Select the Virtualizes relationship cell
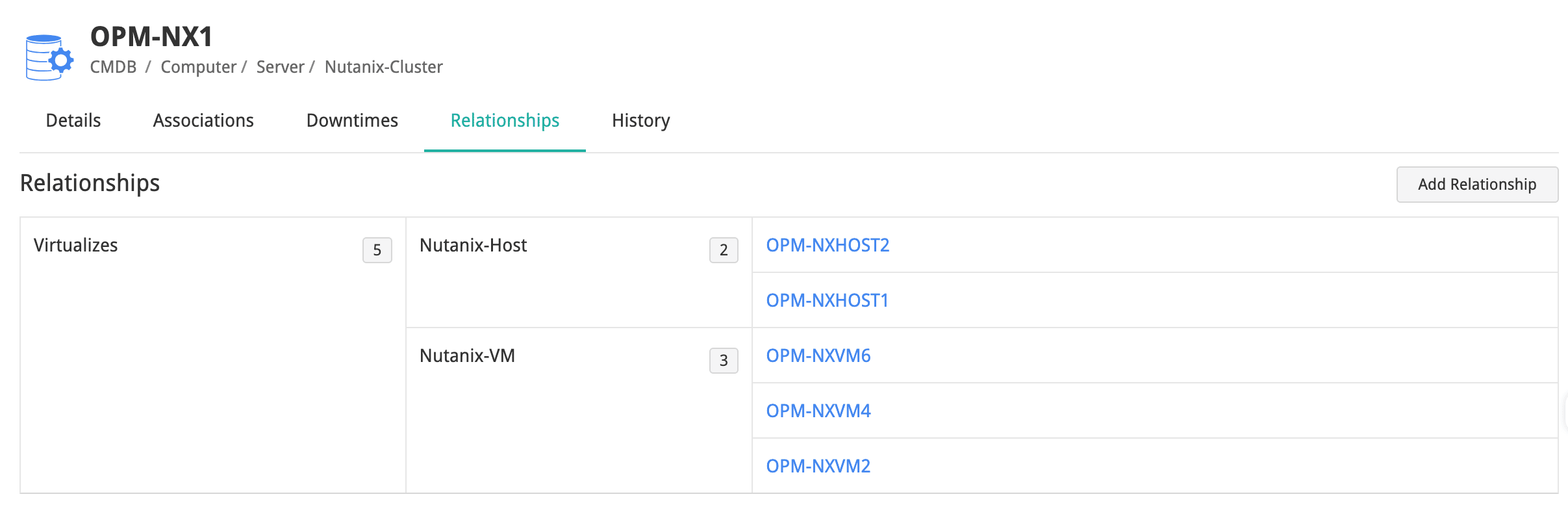This screenshot has height=529, width=1568. pos(76,246)
